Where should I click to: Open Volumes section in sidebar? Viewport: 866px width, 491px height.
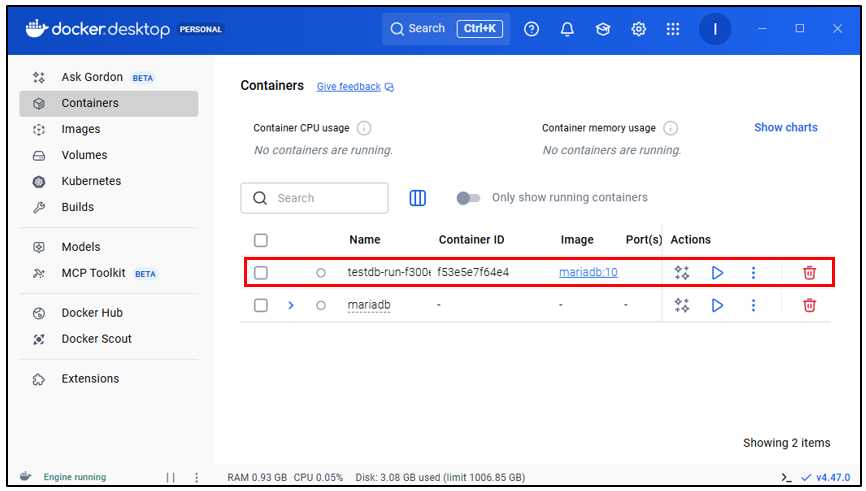click(84, 155)
